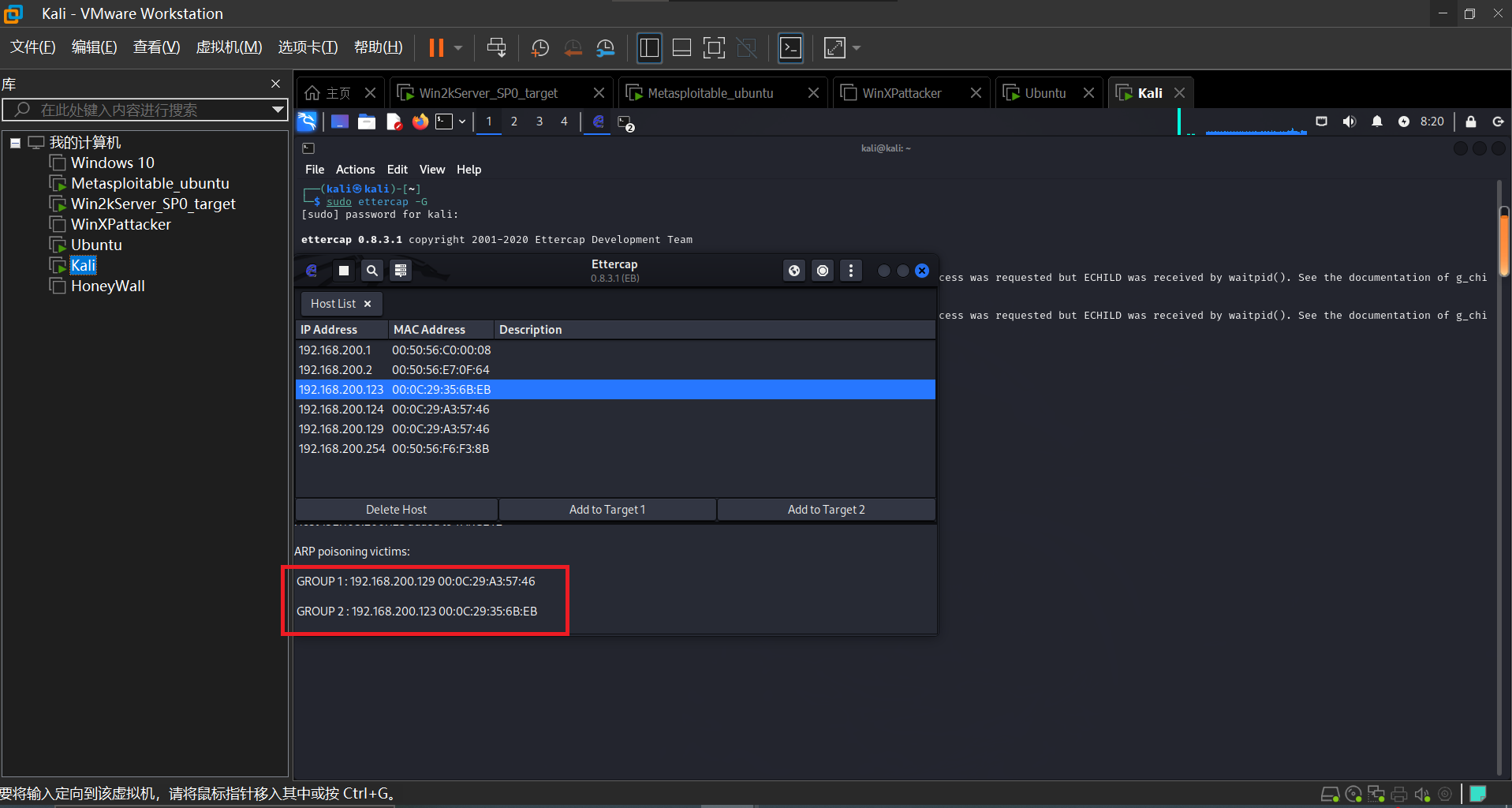1512x808 pixels.
Task: Click the volume speaker tray icon
Action: click(1350, 122)
